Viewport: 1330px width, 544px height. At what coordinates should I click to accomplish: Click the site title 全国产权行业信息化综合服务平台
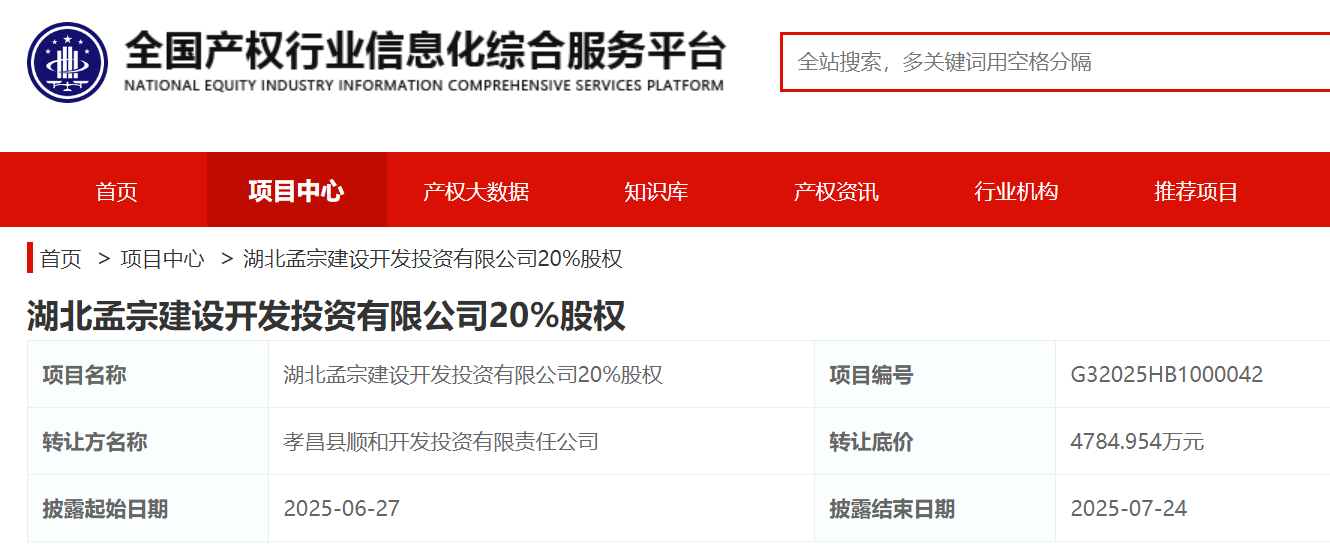[x=424, y=50]
